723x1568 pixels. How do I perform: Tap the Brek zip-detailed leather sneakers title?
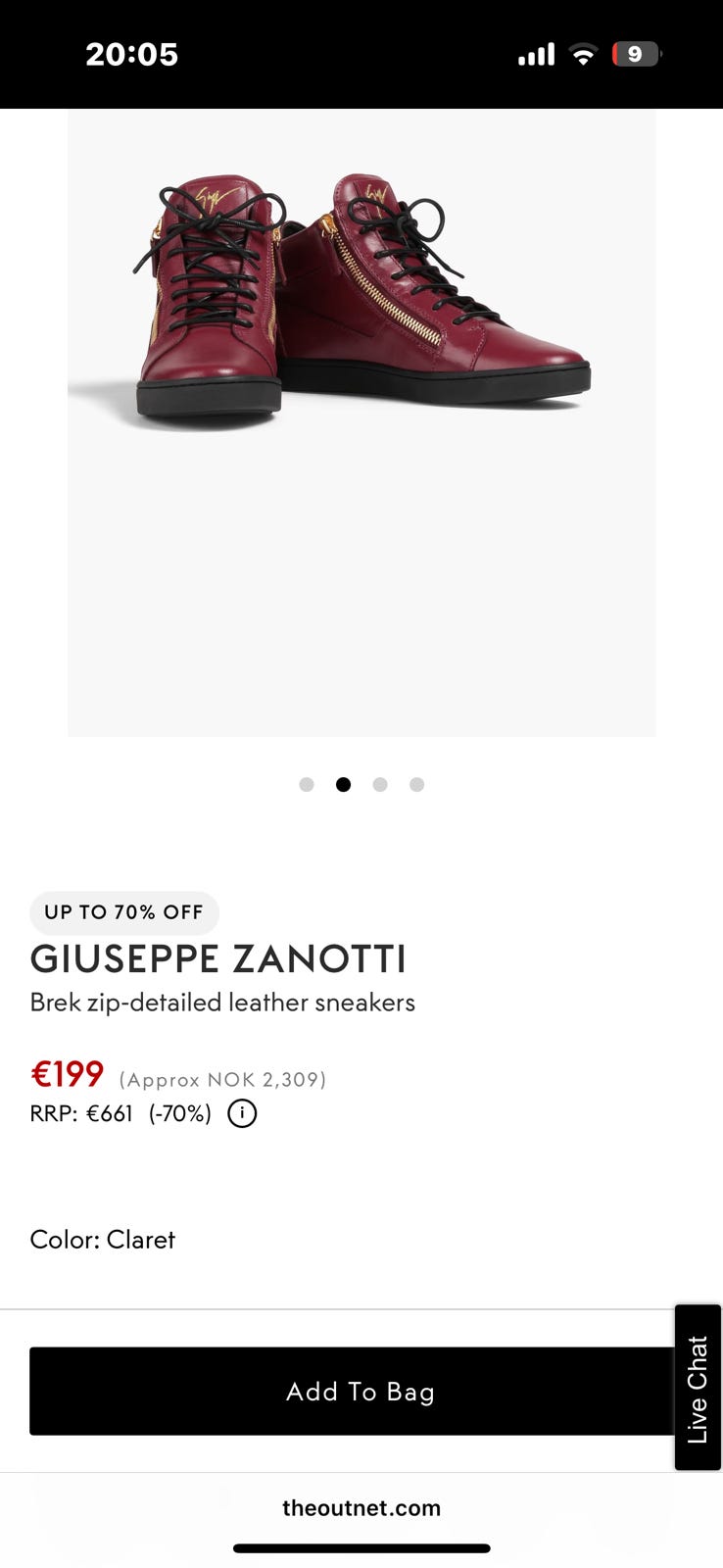coord(222,1003)
